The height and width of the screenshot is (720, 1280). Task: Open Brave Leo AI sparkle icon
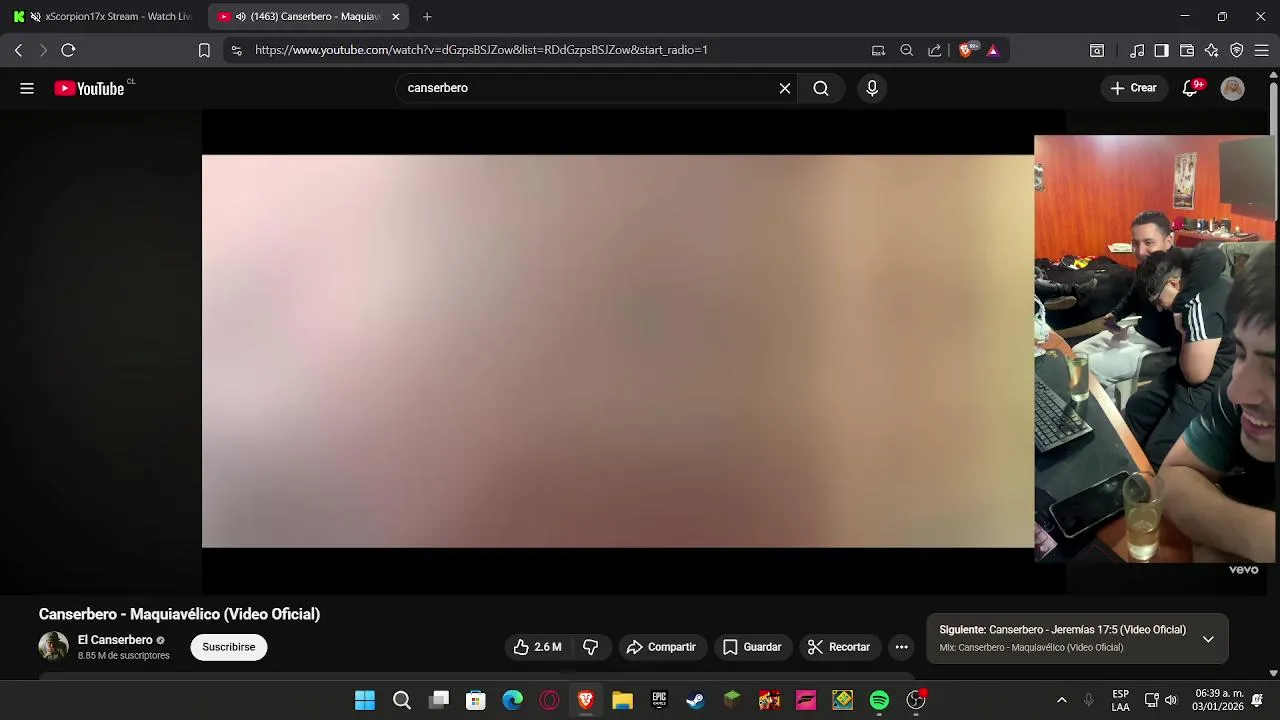click(1212, 50)
